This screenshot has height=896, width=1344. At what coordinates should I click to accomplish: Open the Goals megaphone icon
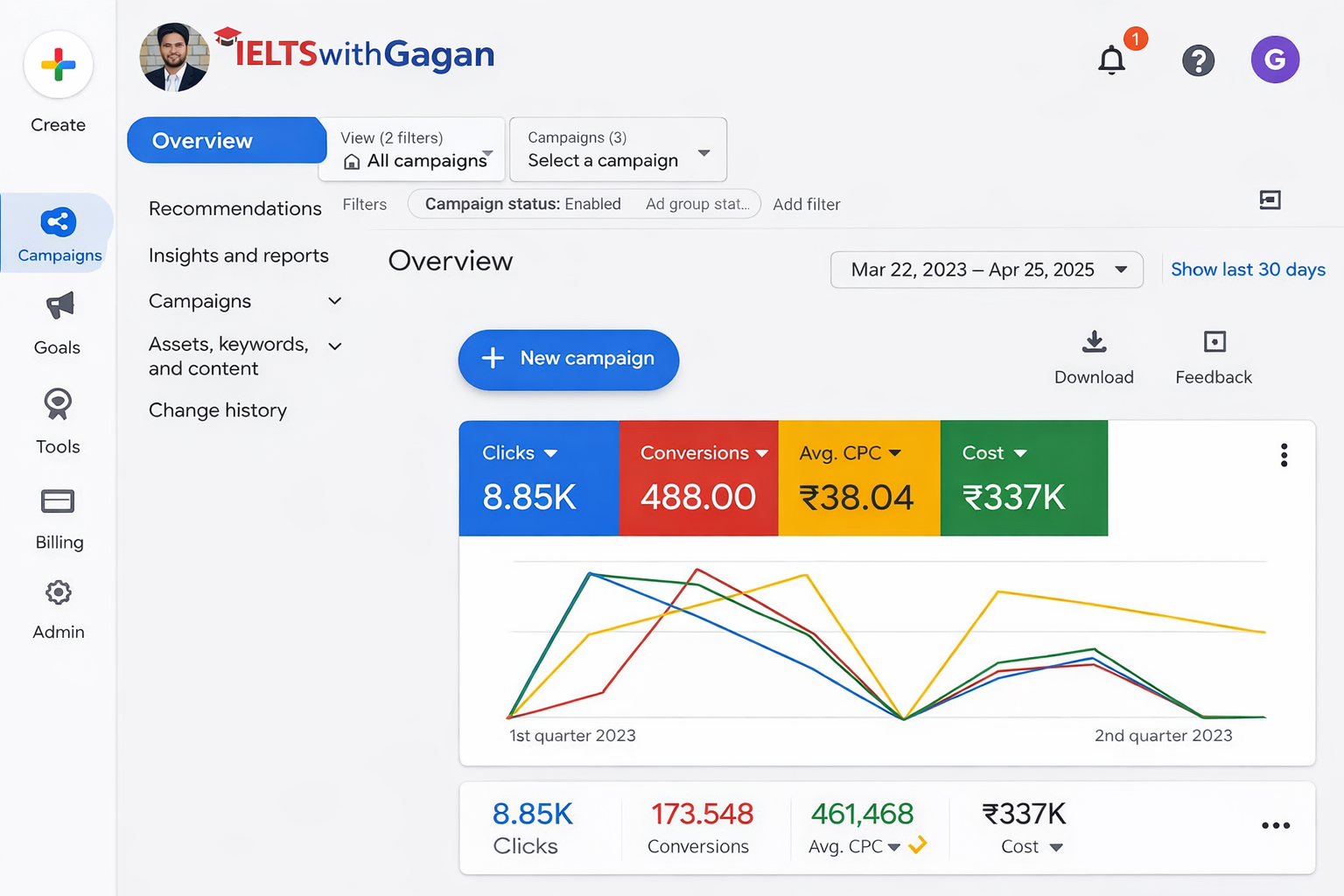[59, 306]
